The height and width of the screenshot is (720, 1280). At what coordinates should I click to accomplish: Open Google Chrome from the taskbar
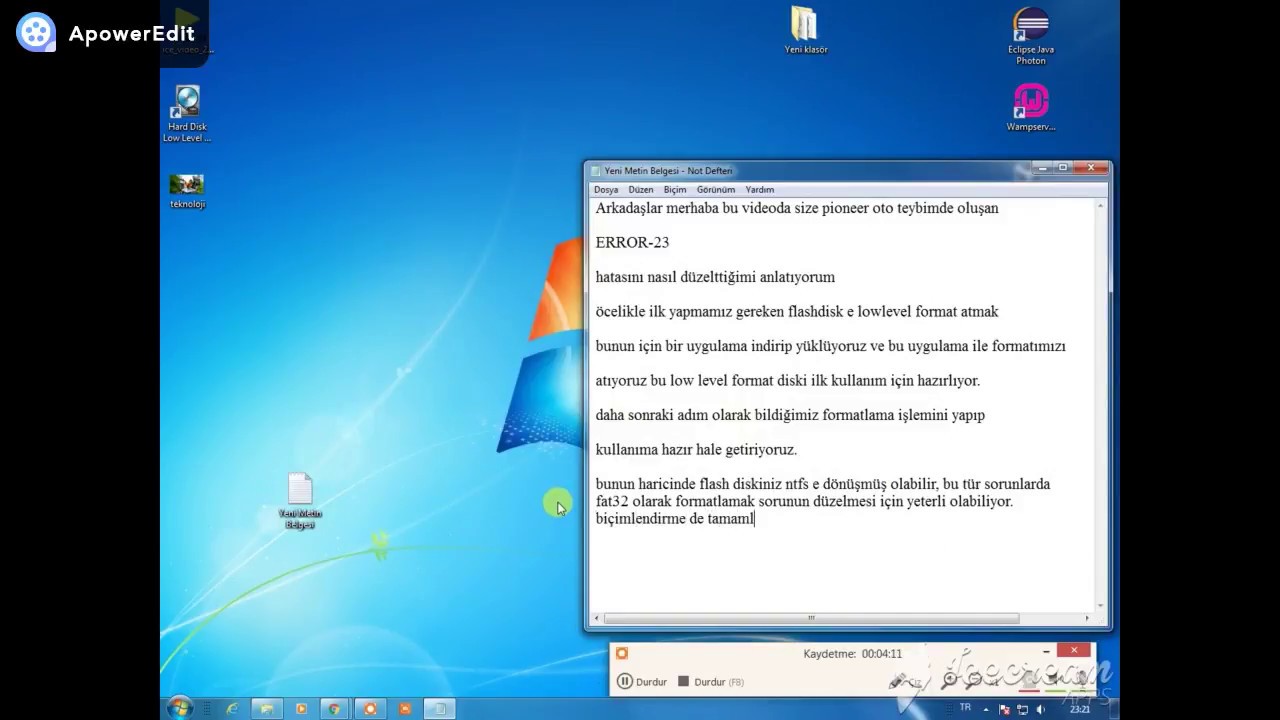(x=335, y=708)
